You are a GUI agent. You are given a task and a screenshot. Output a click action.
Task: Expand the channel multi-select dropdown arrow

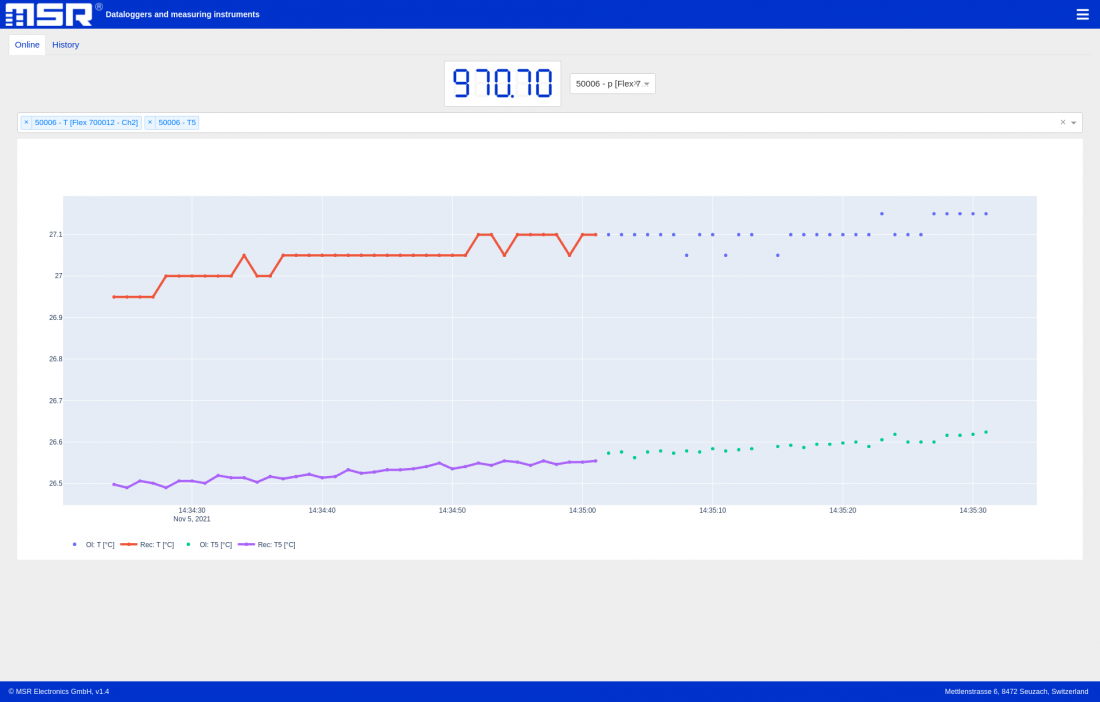[x=1074, y=123]
